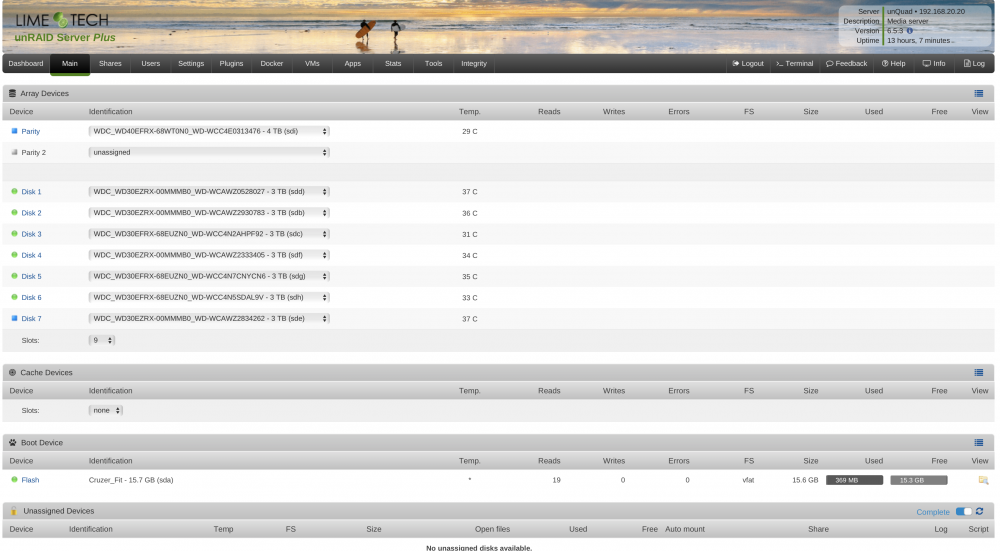1000x551 pixels.
Task: Click the version info icon next to 6.5.3
Action: pos(910,31)
